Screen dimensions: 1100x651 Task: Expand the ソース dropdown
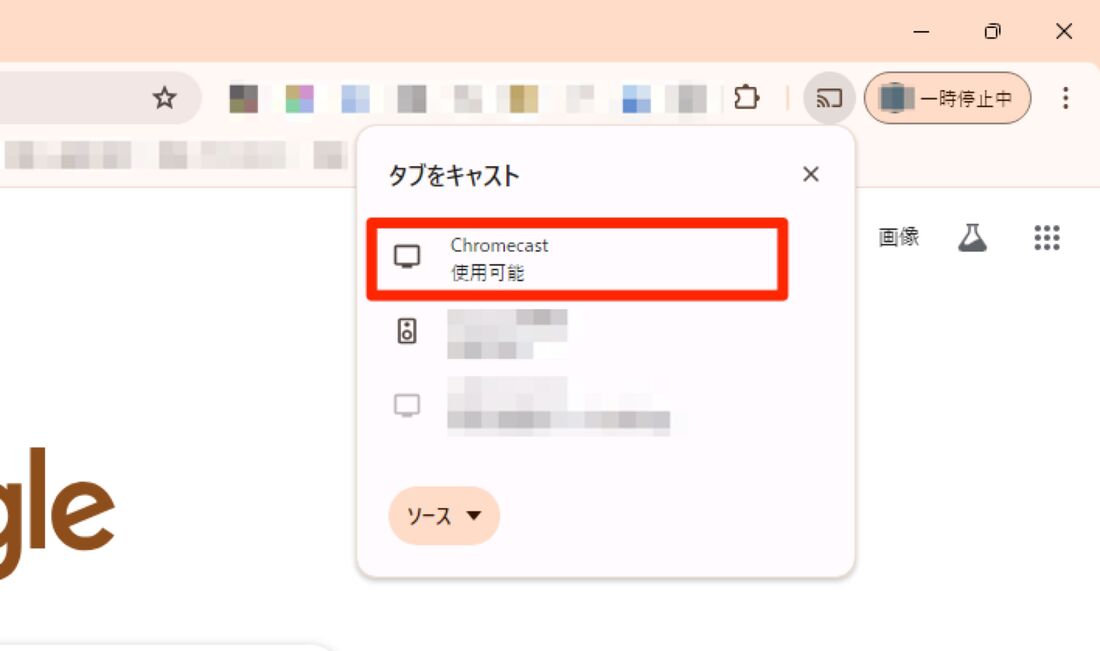pyautogui.click(x=444, y=516)
